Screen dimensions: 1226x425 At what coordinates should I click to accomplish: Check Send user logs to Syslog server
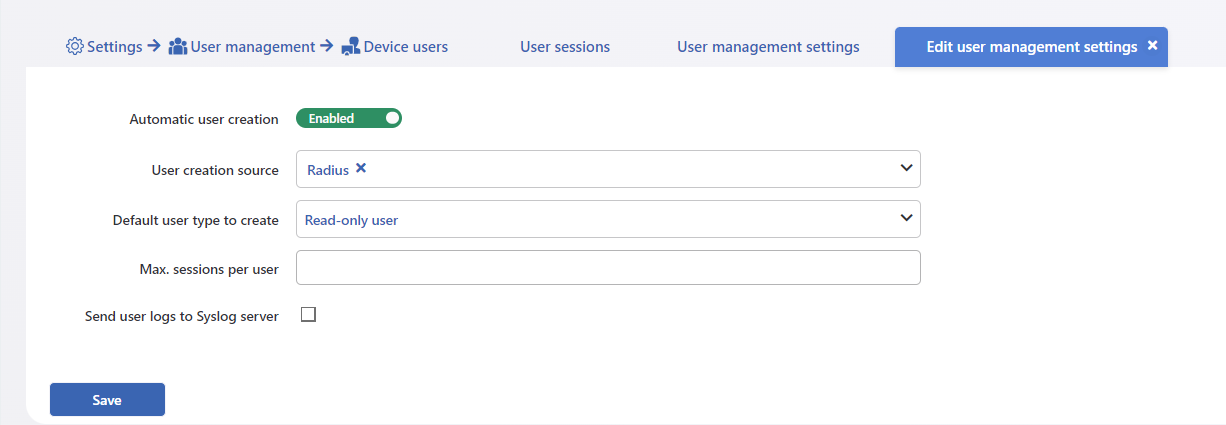[x=308, y=314]
